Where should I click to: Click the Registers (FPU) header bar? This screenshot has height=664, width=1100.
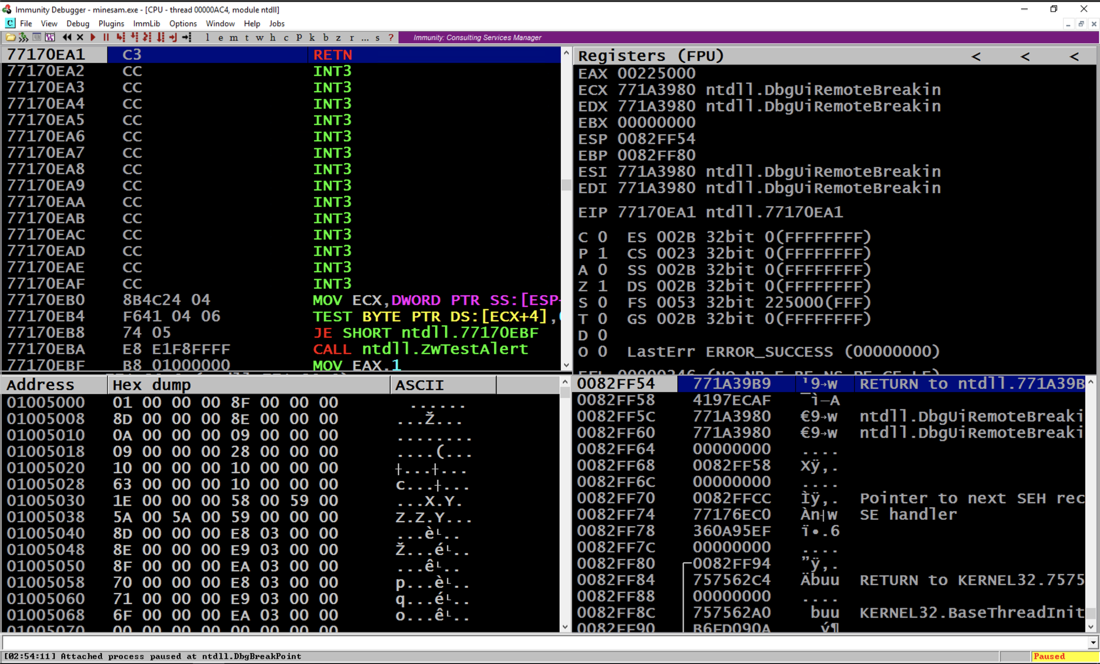pyautogui.click(x=835, y=55)
